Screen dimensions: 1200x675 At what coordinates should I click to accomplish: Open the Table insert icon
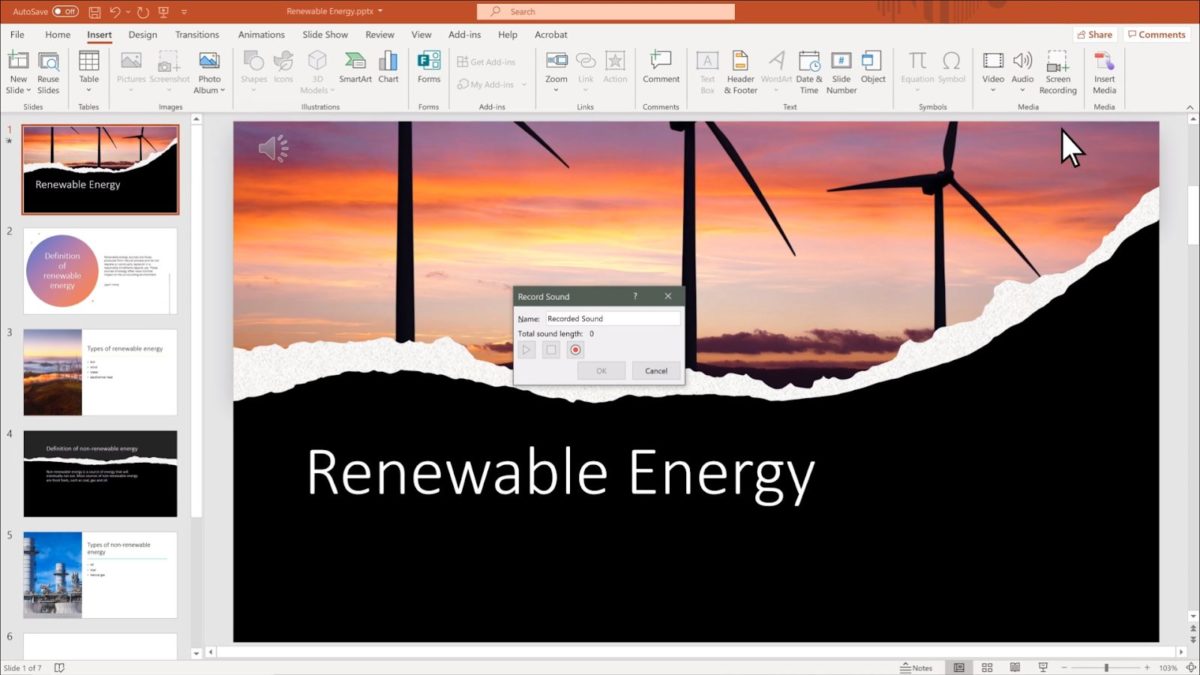89,61
